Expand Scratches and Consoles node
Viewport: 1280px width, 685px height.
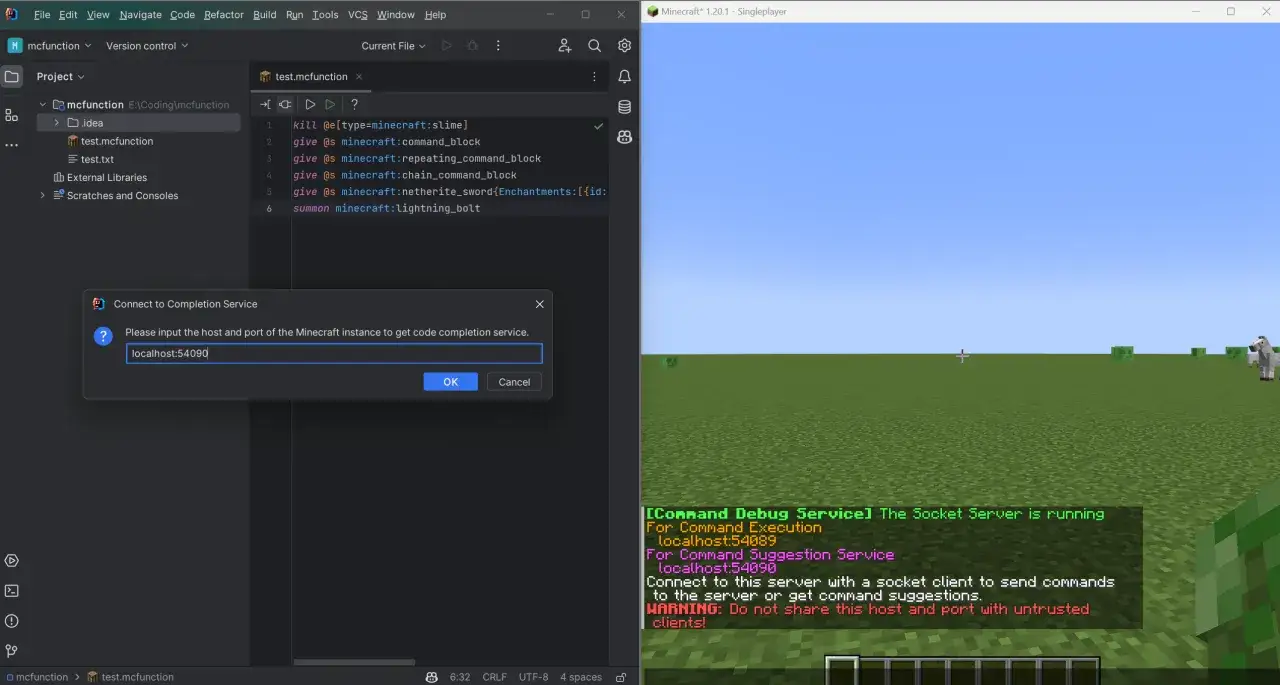click(43, 196)
